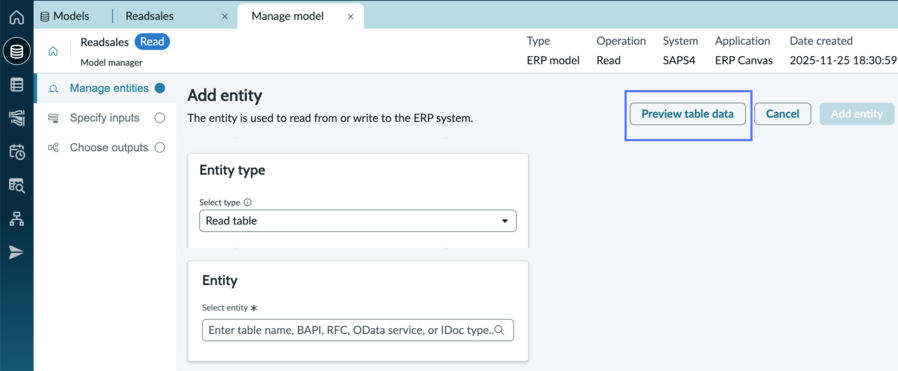Click the Entity type section heading
Viewport: 898px width, 371px height.
(232, 170)
